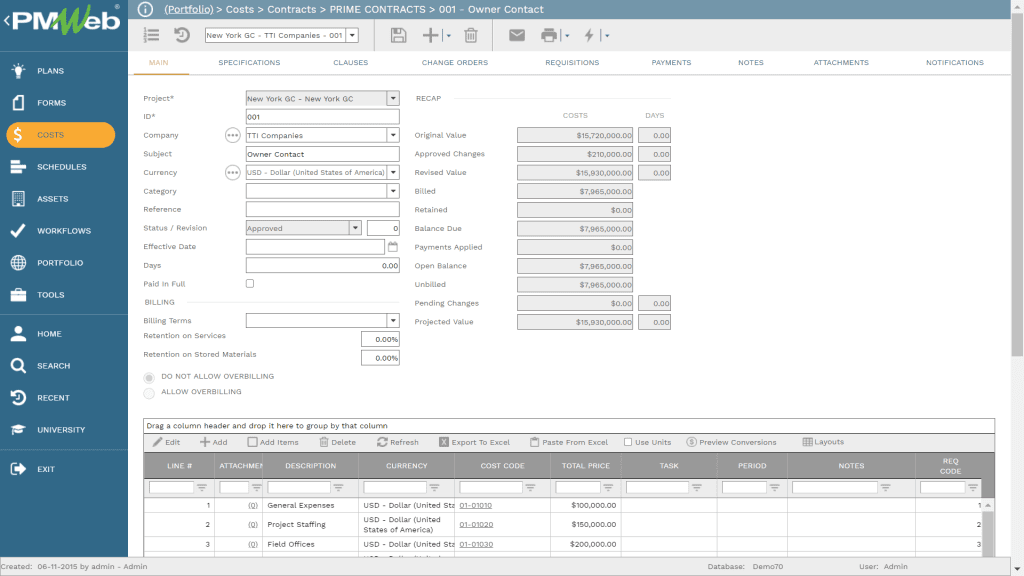Open University from the sidebar

point(61,430)
